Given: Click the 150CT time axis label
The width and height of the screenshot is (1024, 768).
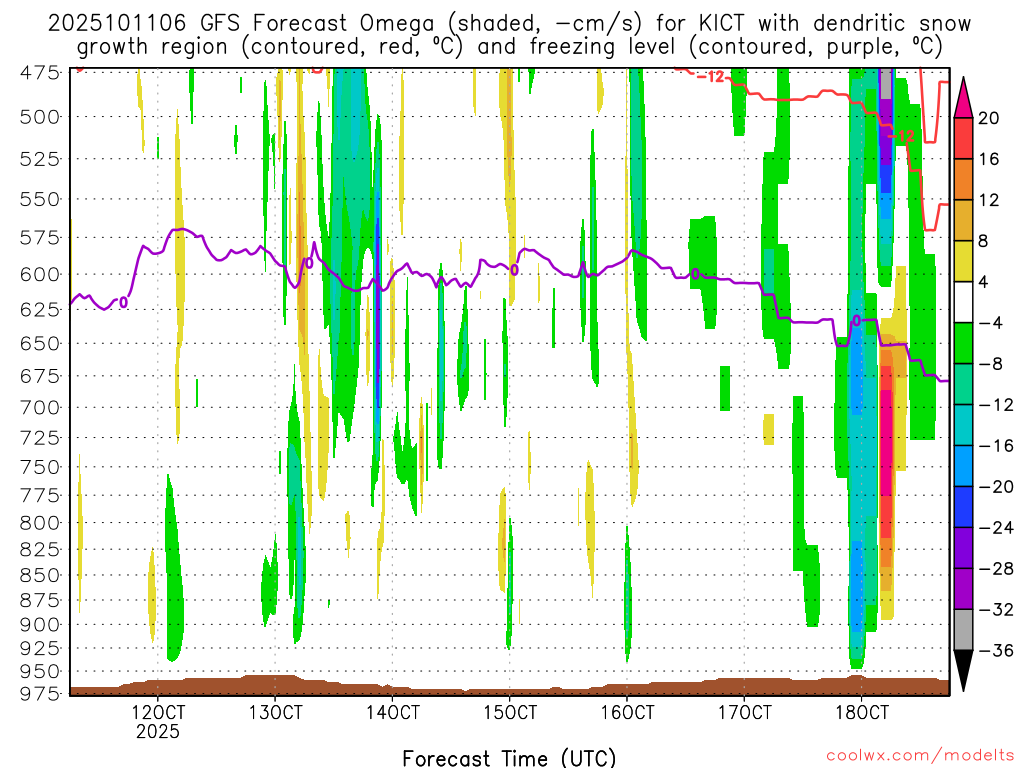Looking at the screenshot, I should (510, 711).
